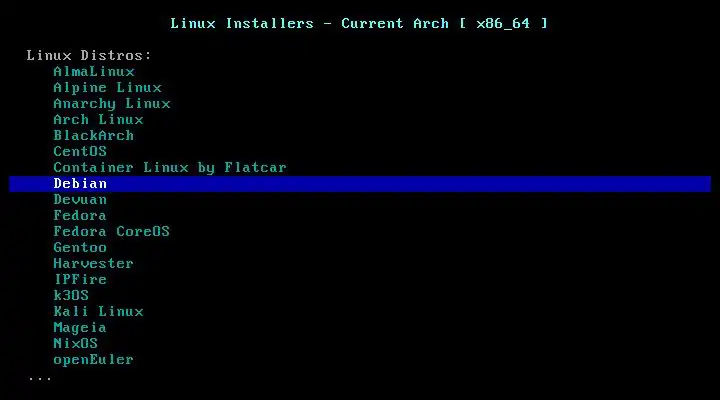Pick Arch Linux from the menu
The height and width of the screenshot is (400, 720).
pyautogui.click(x=98, y=119)
